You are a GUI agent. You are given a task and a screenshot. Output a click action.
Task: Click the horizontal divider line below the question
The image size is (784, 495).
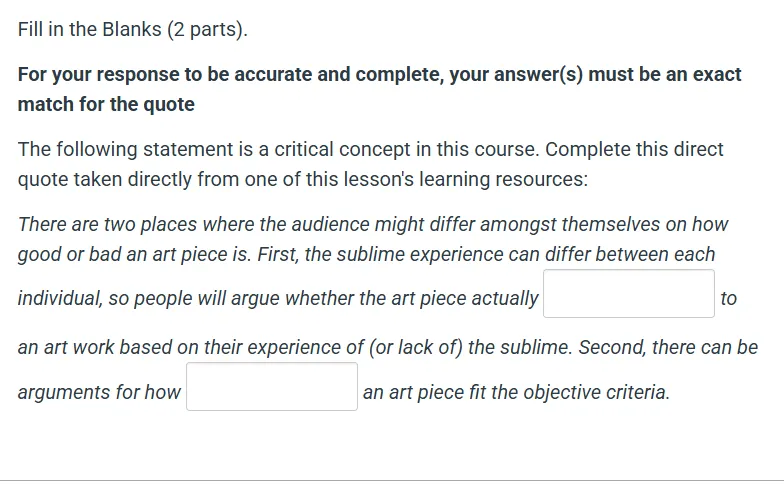[392, 481]
